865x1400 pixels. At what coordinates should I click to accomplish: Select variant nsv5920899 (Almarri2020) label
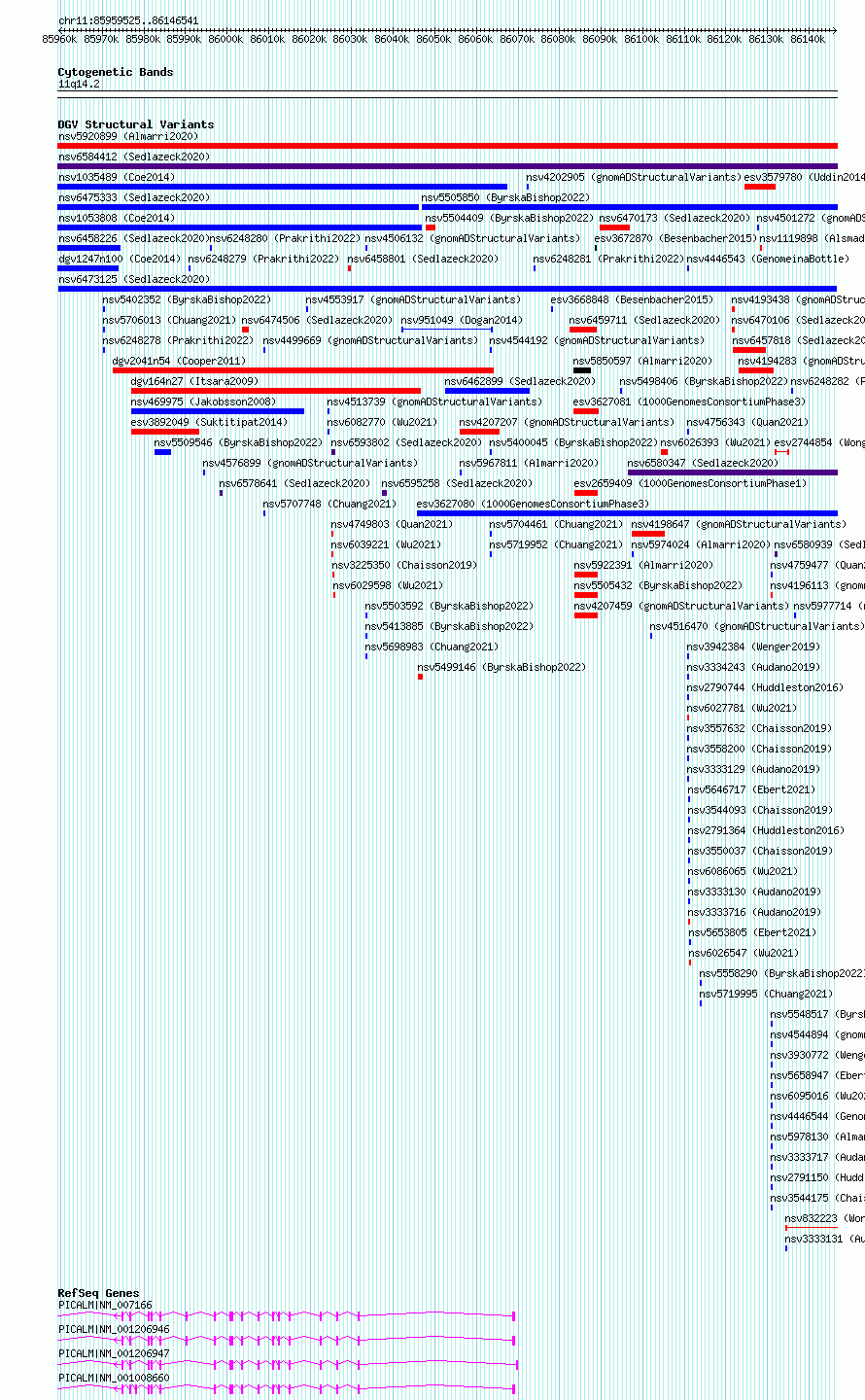click(x=128, y=136)
